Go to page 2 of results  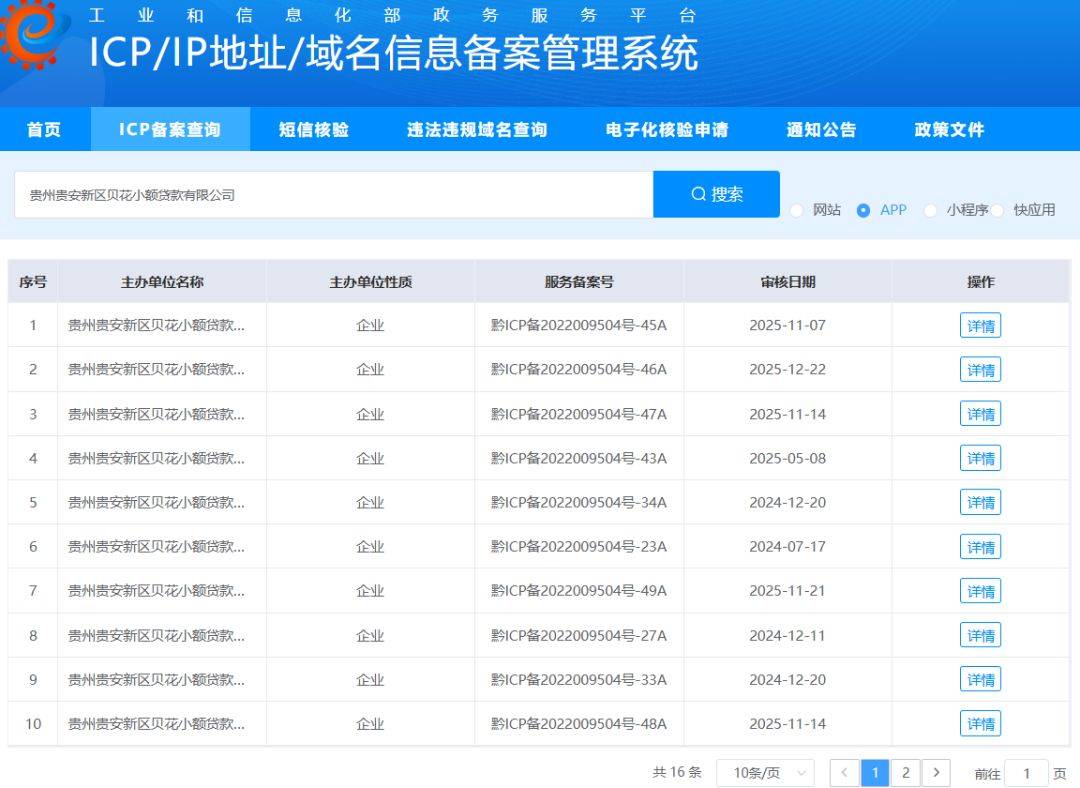point(905,773)
